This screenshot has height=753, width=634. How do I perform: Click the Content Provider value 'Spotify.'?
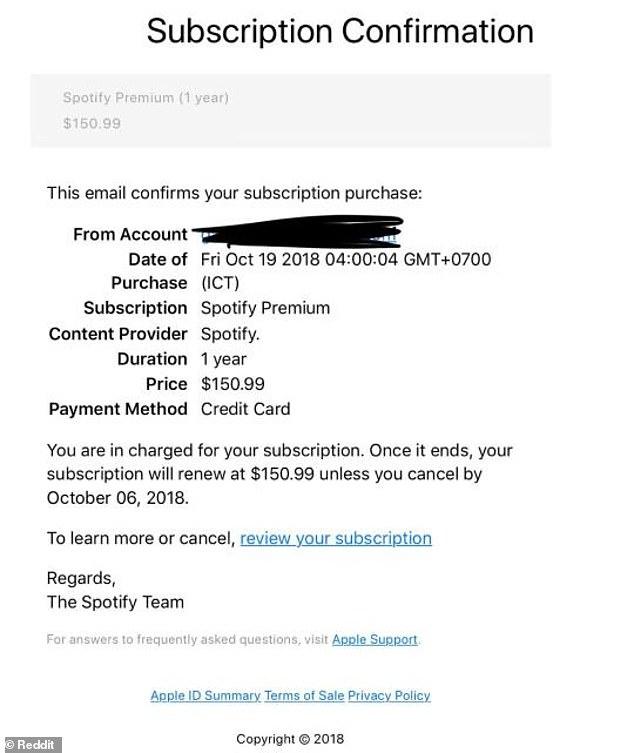point(231,333)
